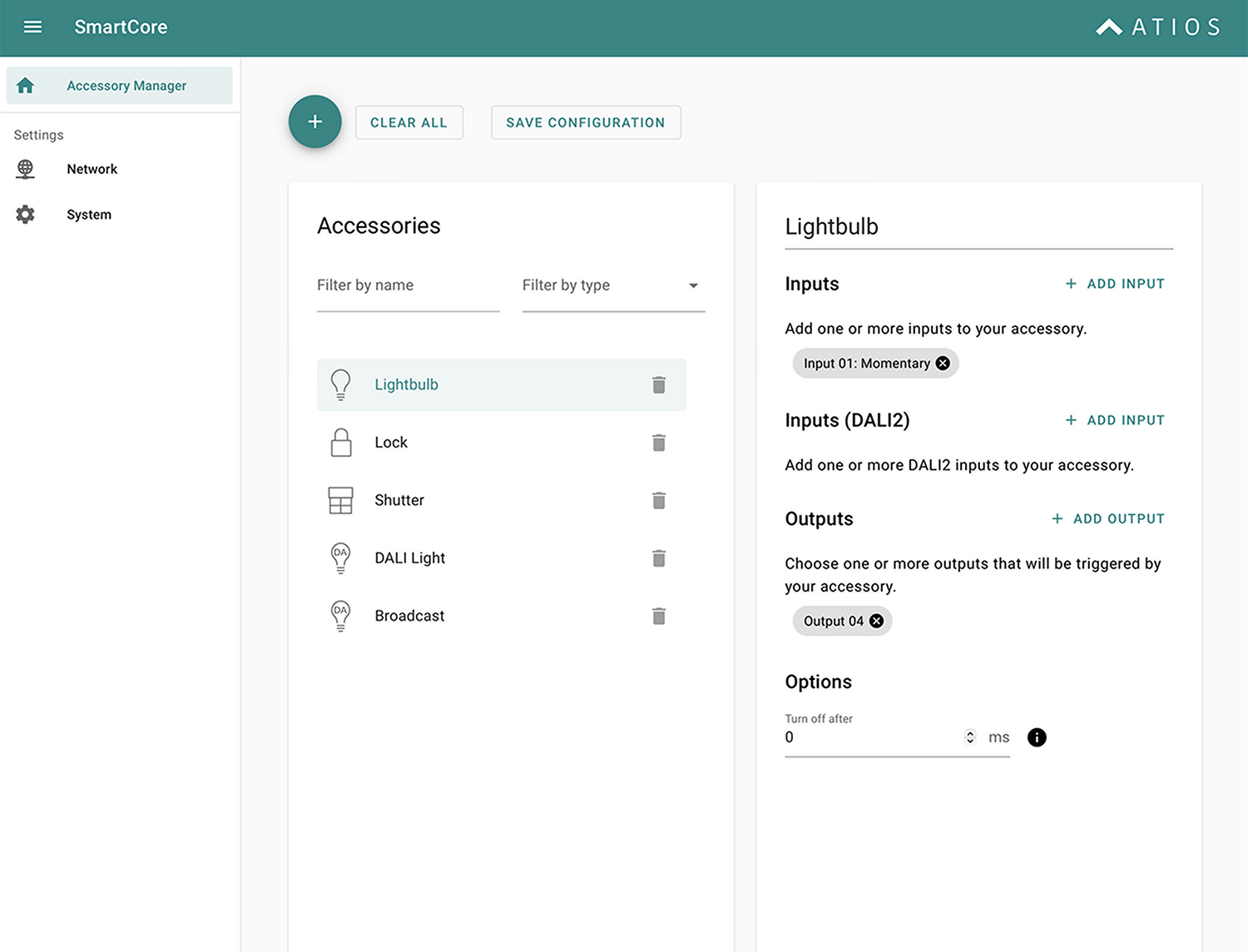
Task: Focus the Filter by name field
Action: click(409, 285)
